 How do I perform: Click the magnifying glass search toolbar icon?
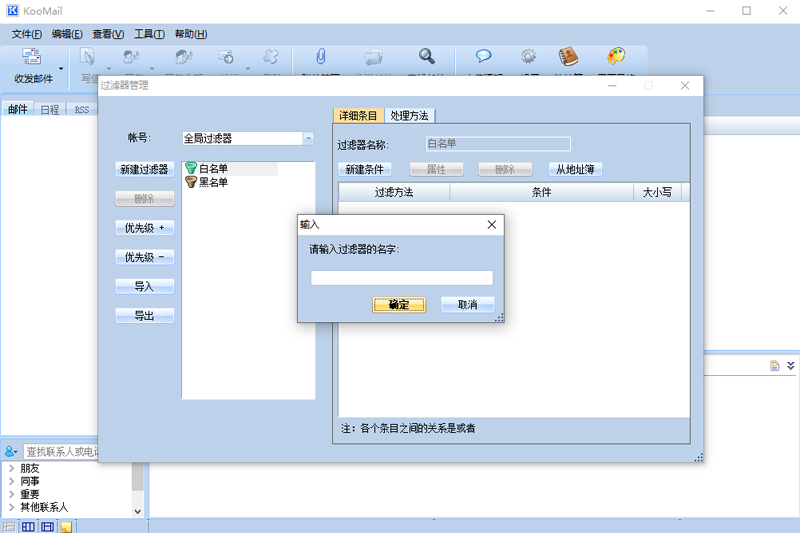click(427, 57)
